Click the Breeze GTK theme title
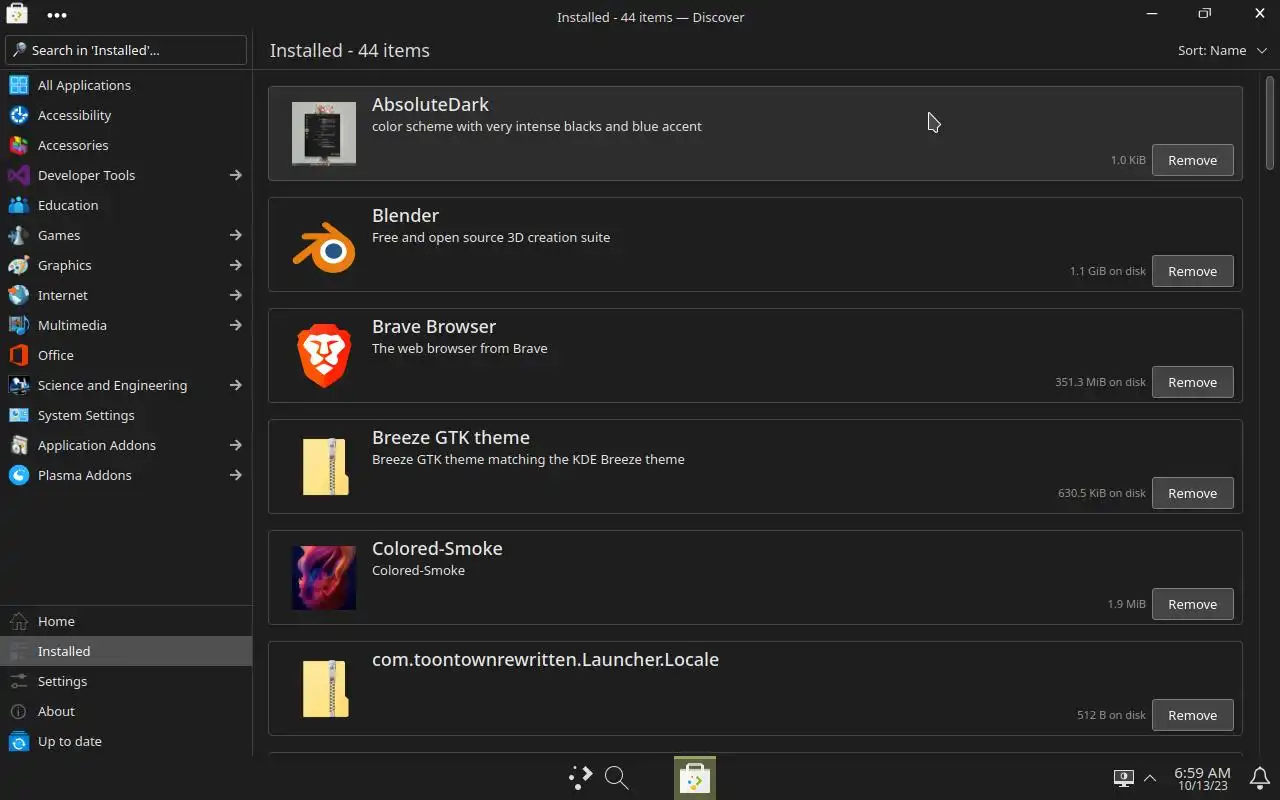The width and height of the screenshot is (1280, 800). tap(451, 437)
